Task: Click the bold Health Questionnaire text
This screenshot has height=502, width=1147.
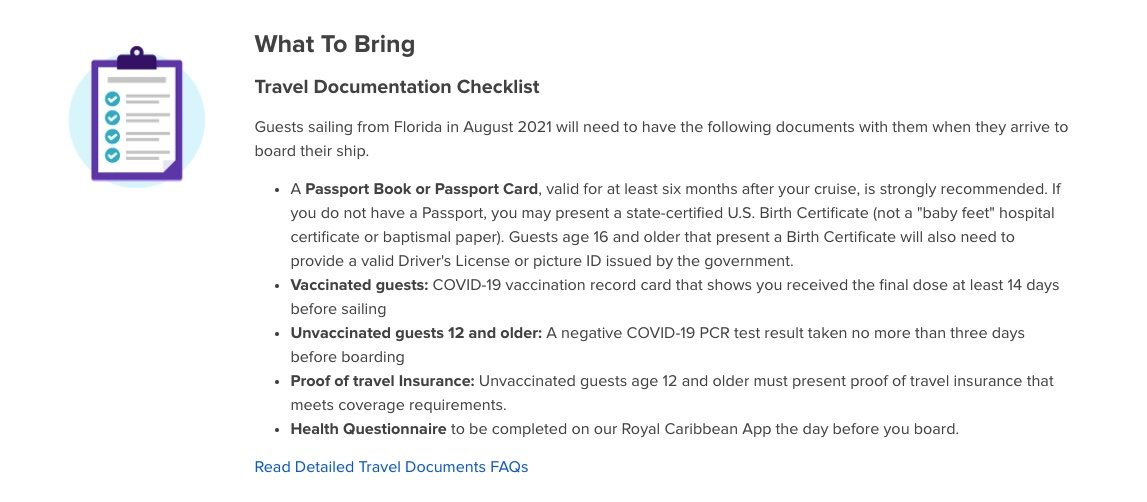Action: tap(368, 429)
